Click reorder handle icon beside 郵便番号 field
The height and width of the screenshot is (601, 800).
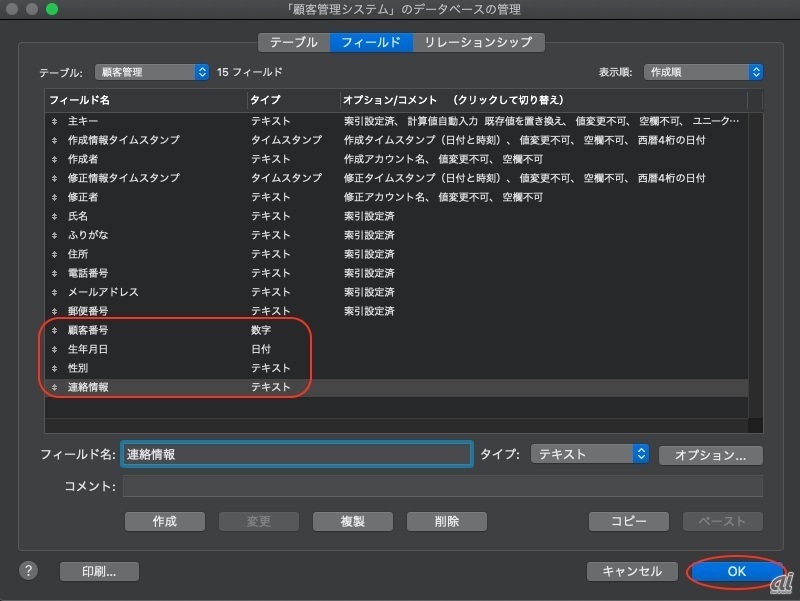56,311
